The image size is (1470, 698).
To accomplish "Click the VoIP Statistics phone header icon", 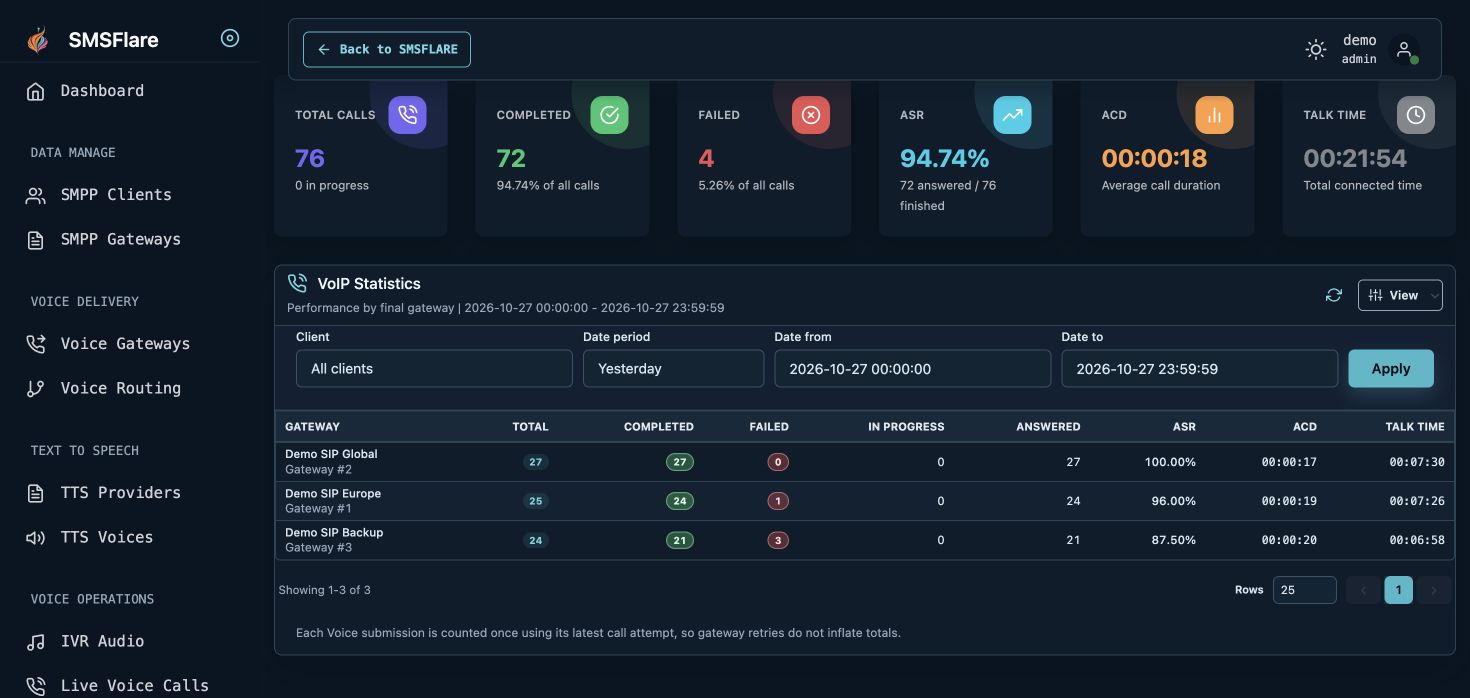I will click(297, 283).
